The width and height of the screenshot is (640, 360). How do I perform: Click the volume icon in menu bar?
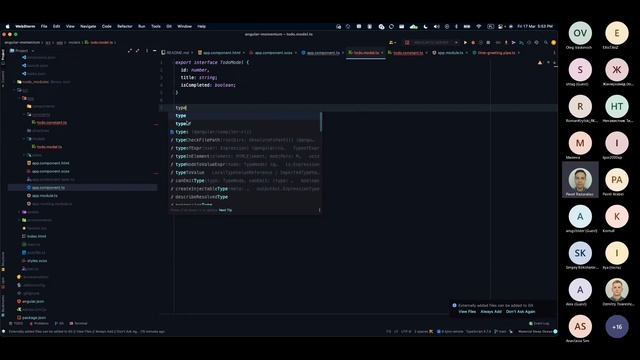tap(436, 26)
